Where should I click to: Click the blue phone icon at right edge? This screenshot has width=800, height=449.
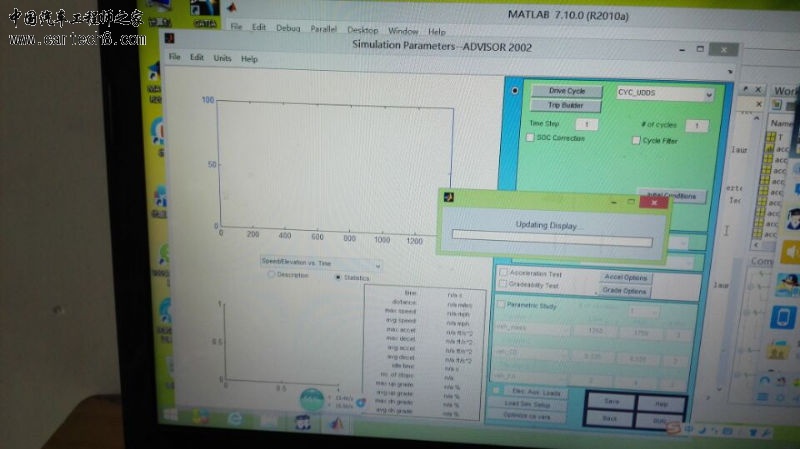(x=783, y=317)
